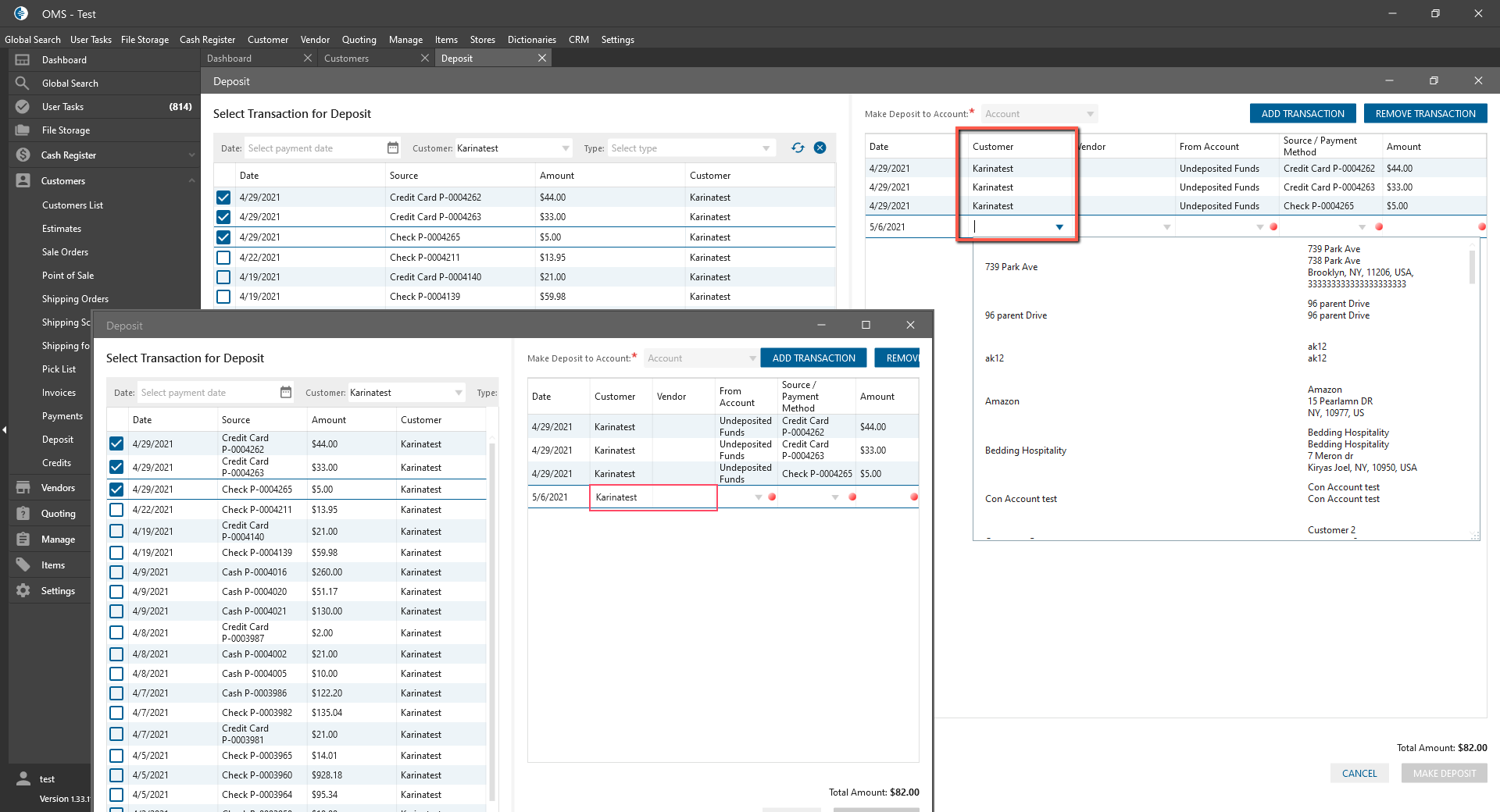Open User Tasks checkmark icon in sidebar
Viewport: 1500px width, 812px height.
pos(23,107)
